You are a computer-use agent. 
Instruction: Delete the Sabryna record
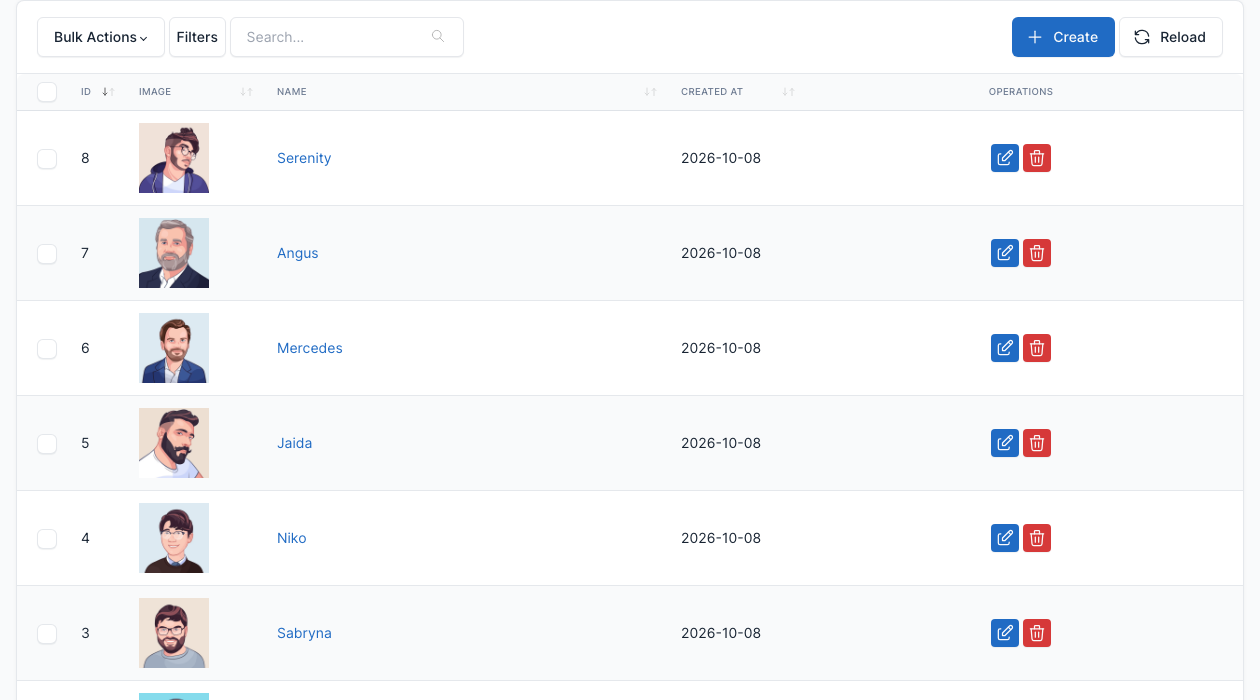tap(1037, 633)
